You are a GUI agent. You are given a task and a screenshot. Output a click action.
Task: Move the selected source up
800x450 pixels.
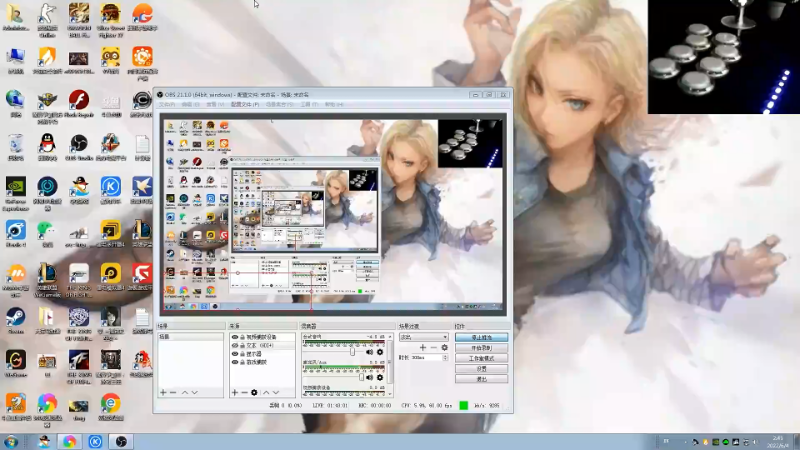click(x=266, y=392)
